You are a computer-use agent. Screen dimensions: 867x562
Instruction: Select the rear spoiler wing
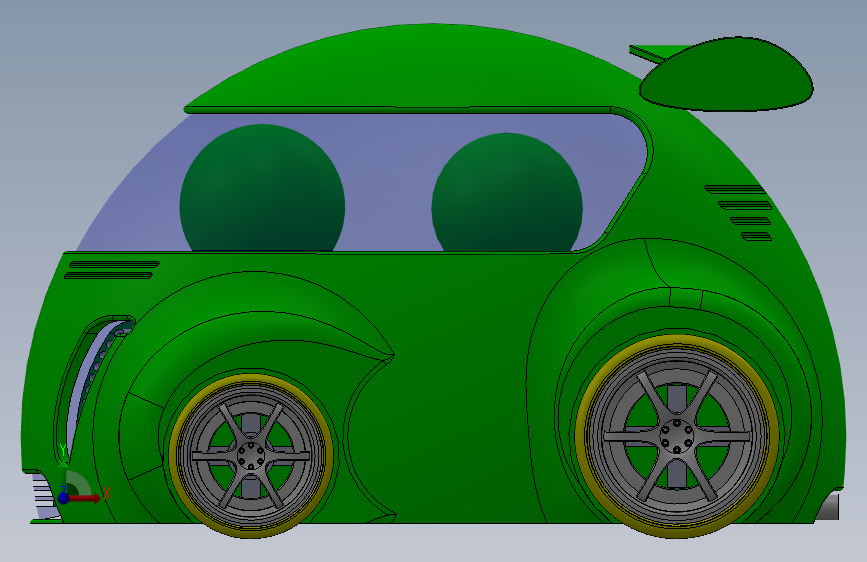727,74
